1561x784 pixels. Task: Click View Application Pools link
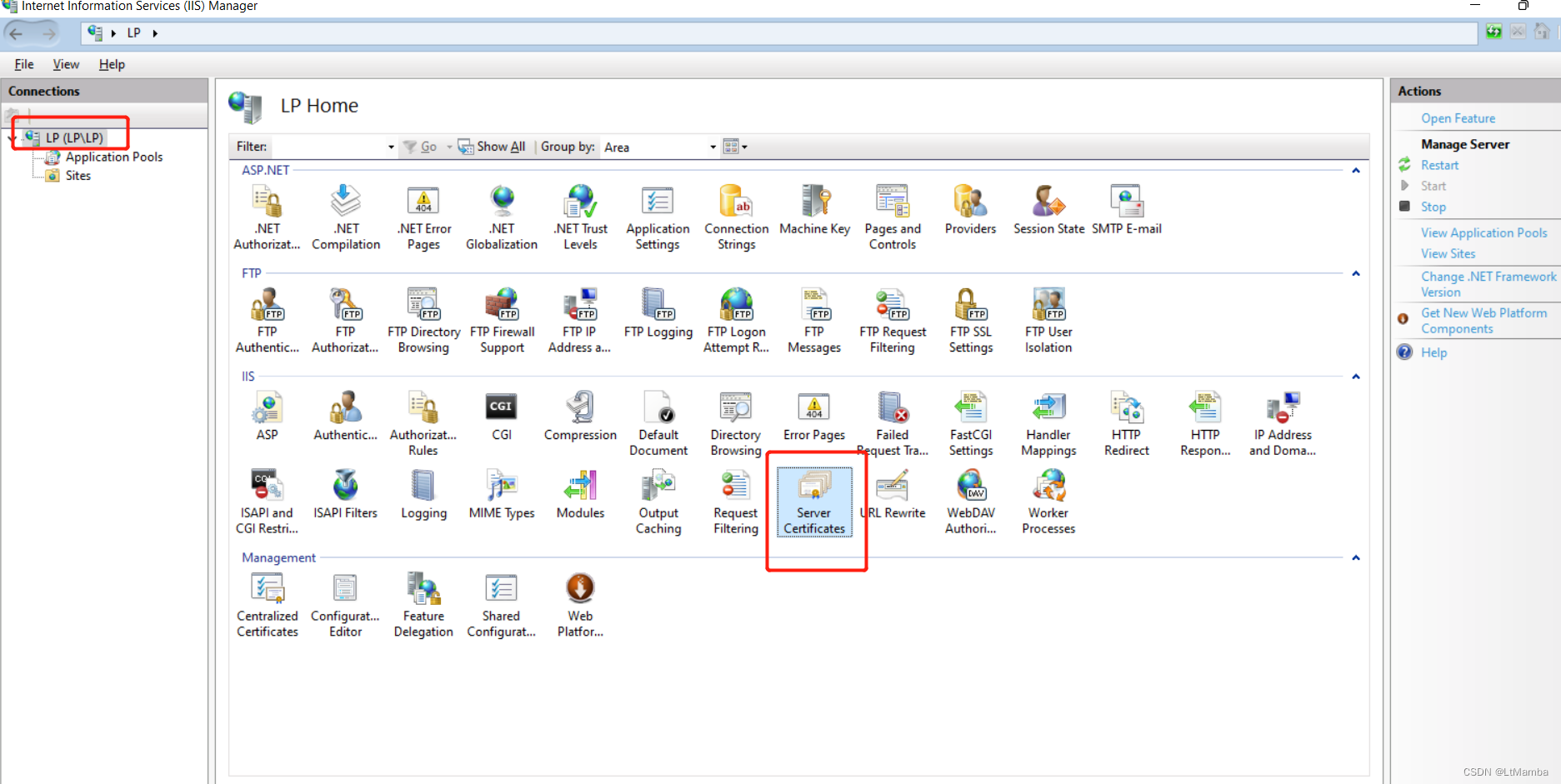click(1483, 232)
